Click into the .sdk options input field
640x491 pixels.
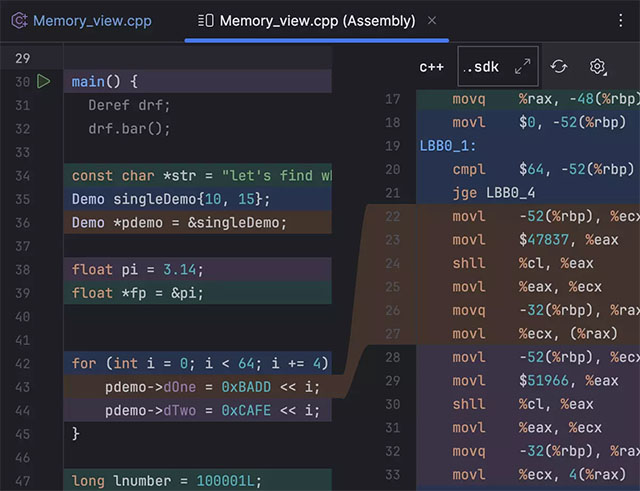[484, 67]
